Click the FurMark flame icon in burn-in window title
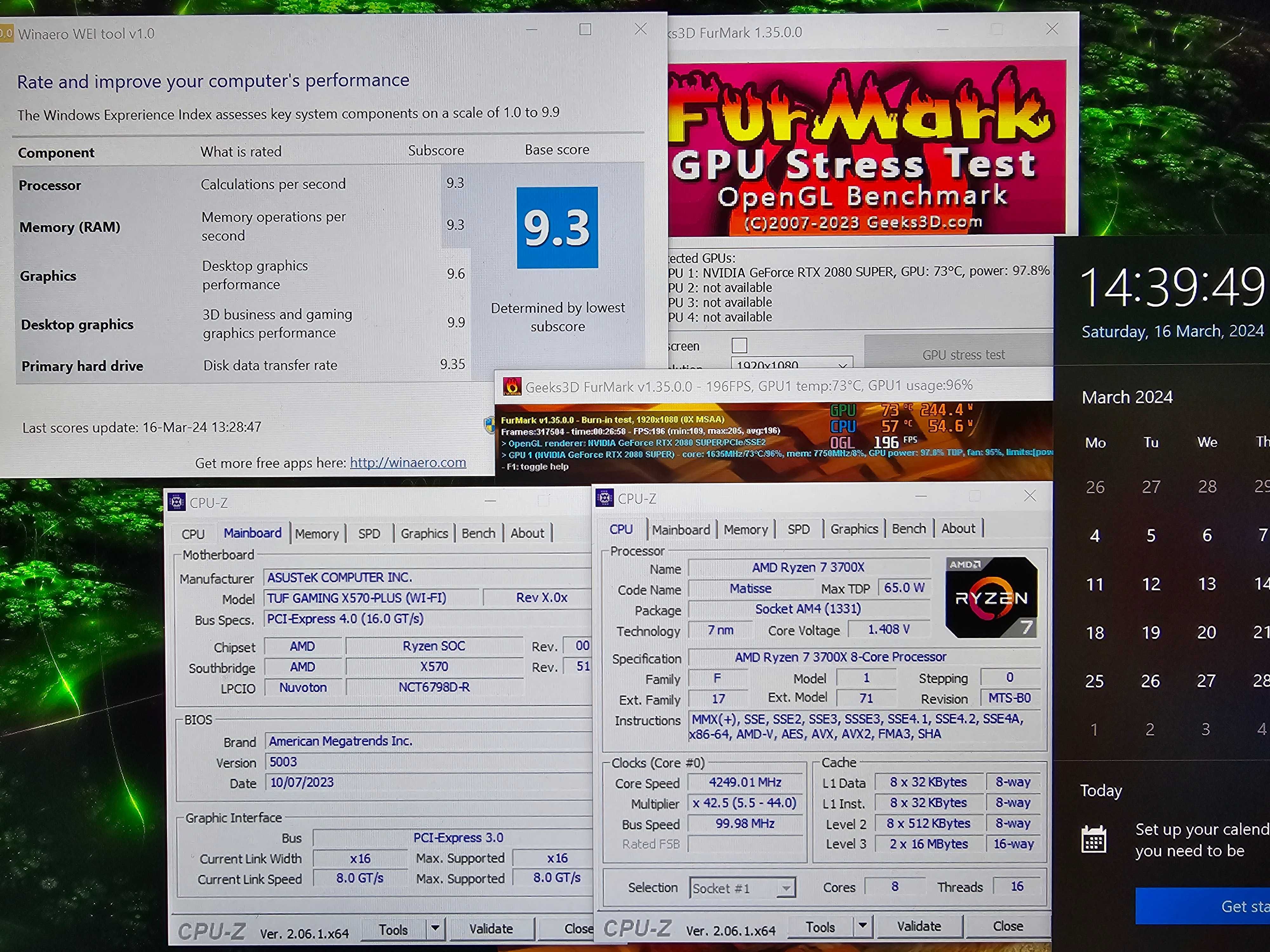 [x=512, y=386]
